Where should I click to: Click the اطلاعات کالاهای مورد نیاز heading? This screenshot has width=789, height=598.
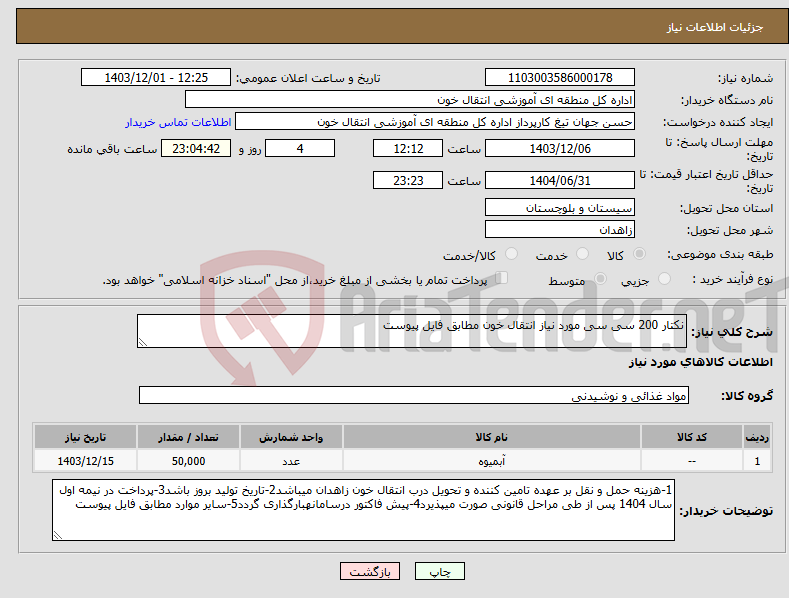pyautogui.click(x=700, y=362)
